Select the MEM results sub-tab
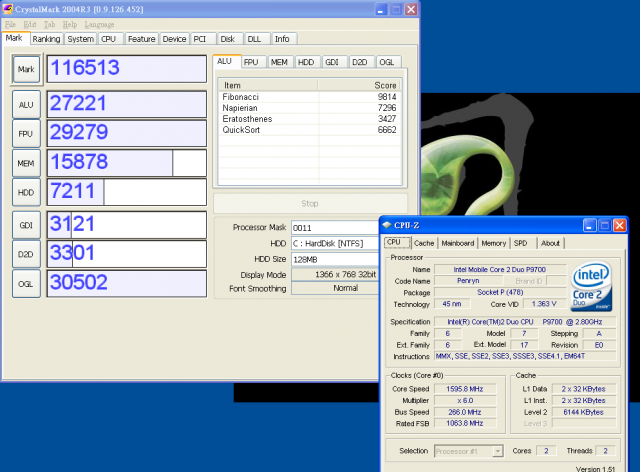 (x=279, y=62)
